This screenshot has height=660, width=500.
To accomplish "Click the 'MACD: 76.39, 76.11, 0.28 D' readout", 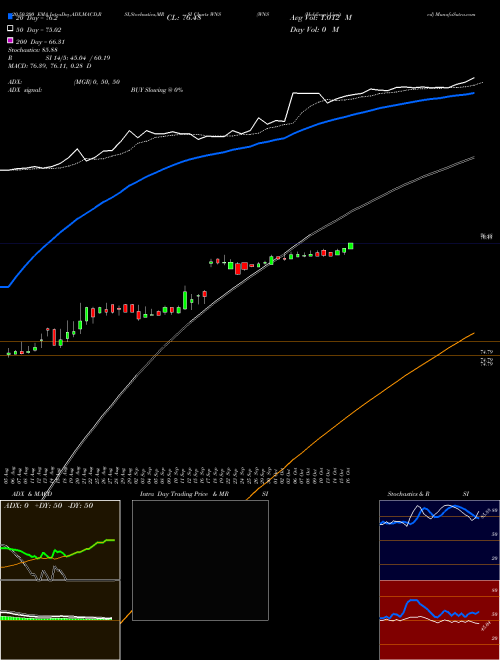I will tap(50, 66).
